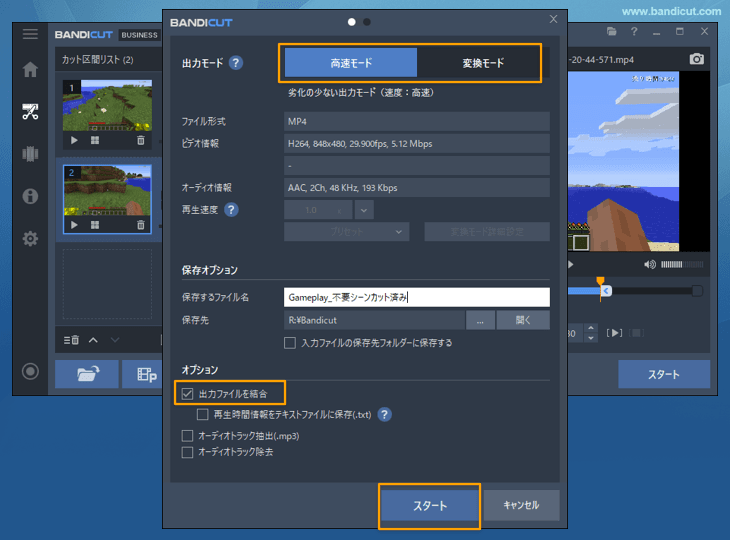730x540 pixels.
Task: Move the segment down with the down arrow
Action: point(115,340)
